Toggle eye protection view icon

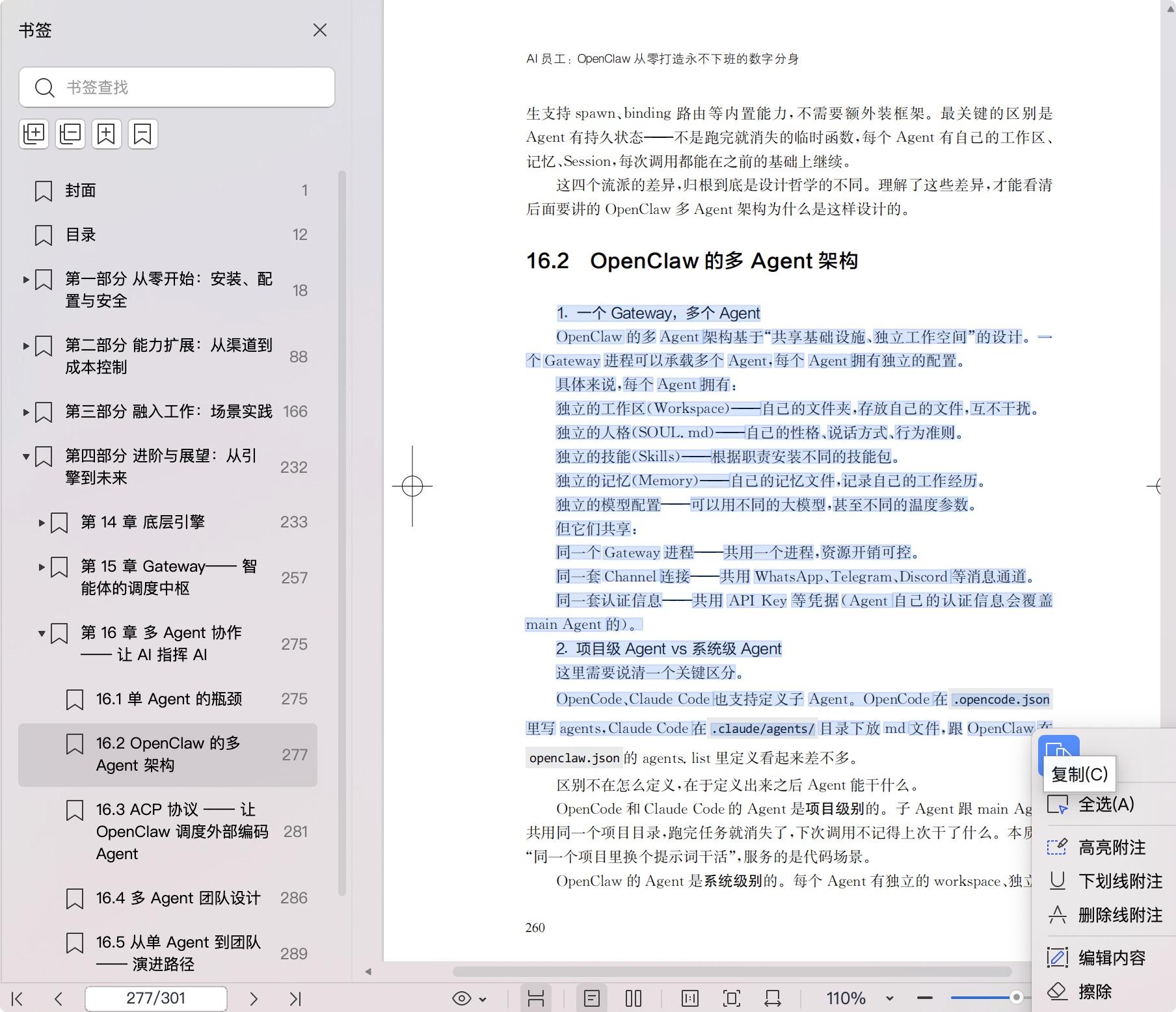tap(462, 998)
